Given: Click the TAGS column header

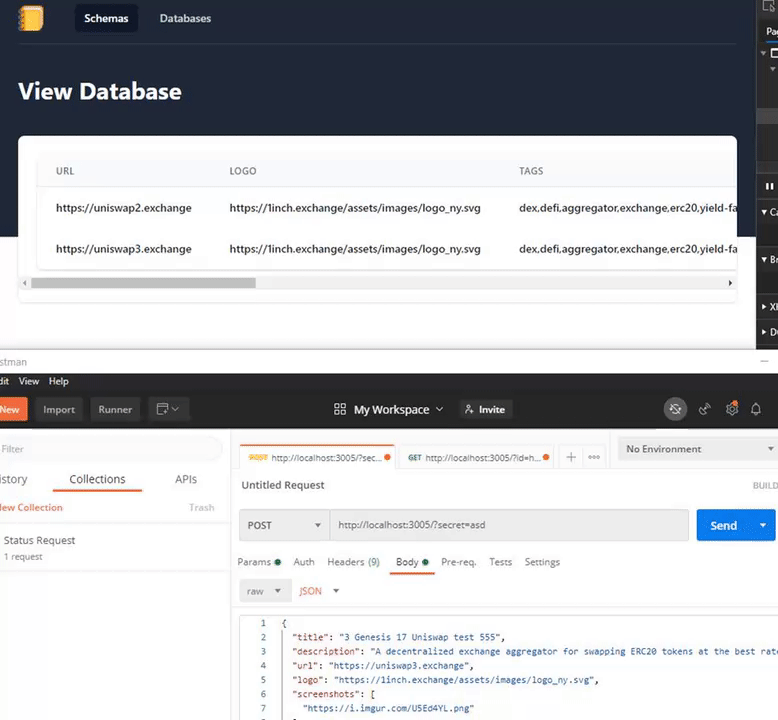Looking at the screenshot, I should tap(531, 171).
